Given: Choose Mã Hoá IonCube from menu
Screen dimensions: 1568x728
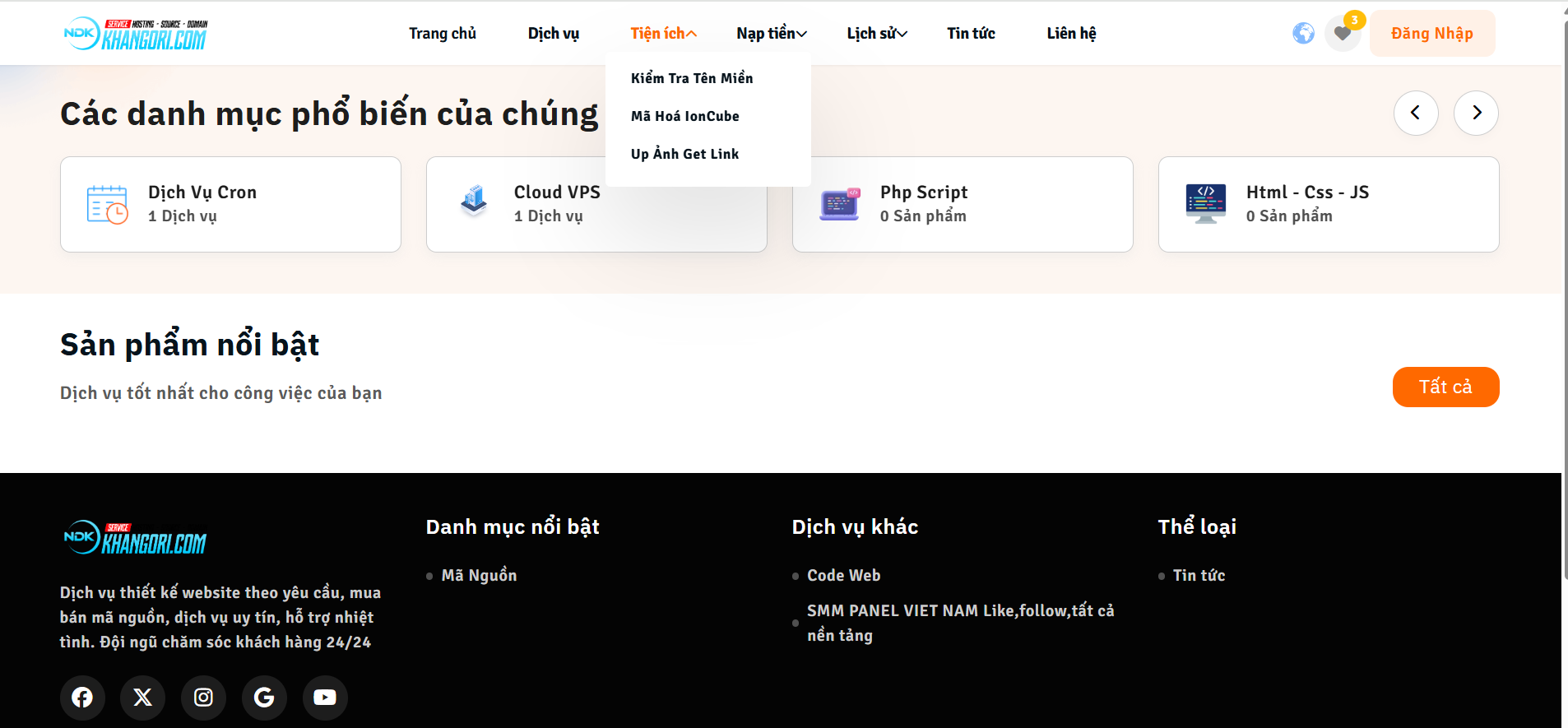Looking at the screenshot, I should click(684, 116).
